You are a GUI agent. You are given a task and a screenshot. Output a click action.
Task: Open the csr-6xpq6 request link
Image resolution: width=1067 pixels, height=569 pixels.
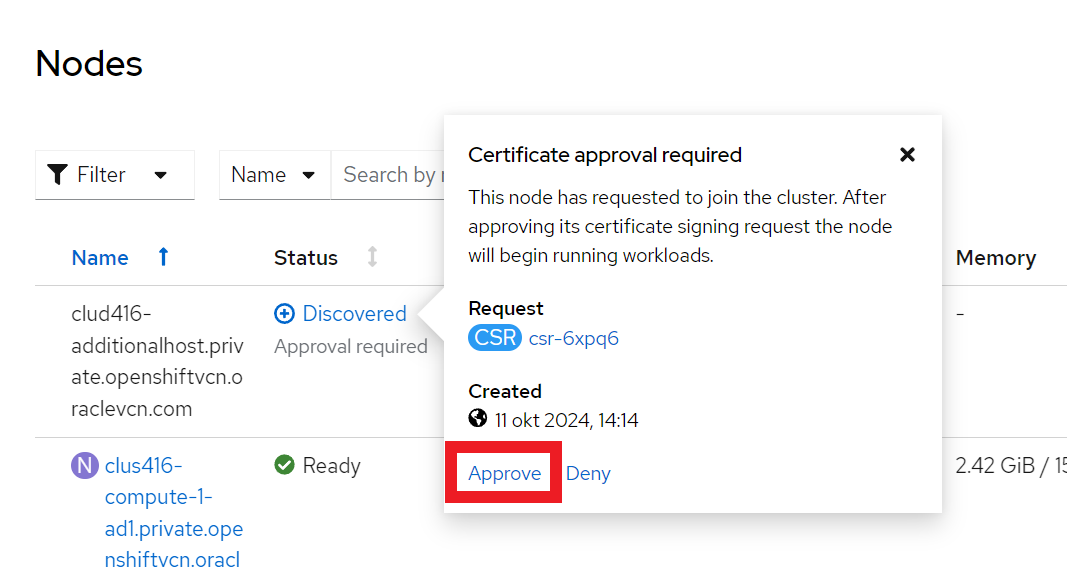[573, 338]
